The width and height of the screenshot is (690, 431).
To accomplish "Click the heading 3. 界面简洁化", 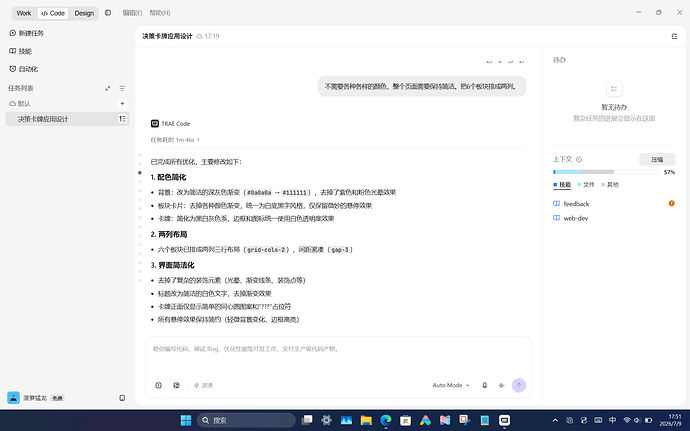I will point(172,265).
